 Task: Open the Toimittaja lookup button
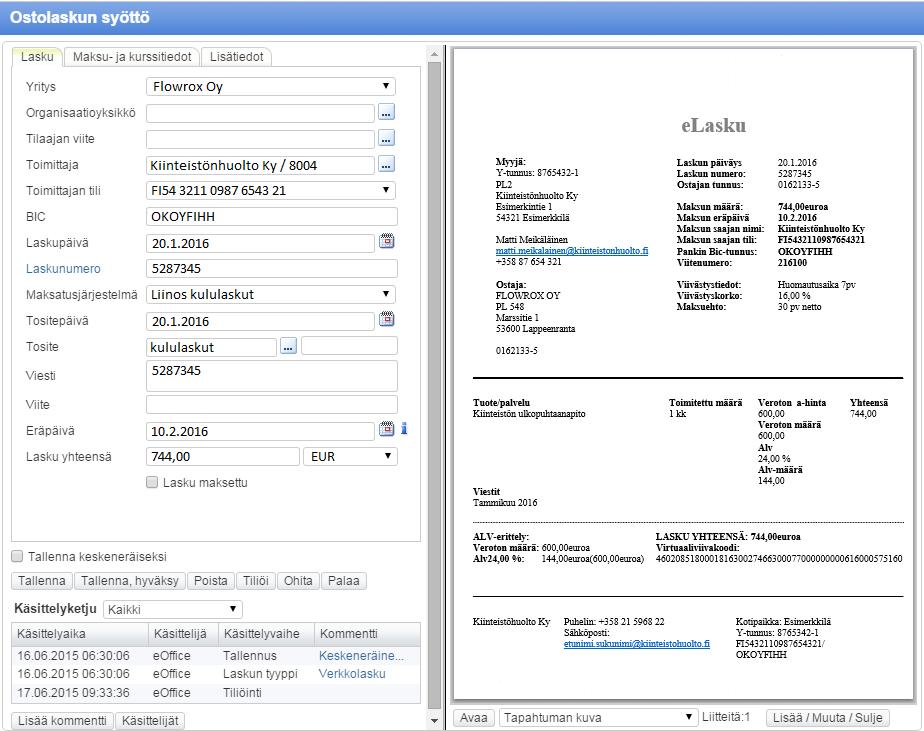(x=386, y=164)
